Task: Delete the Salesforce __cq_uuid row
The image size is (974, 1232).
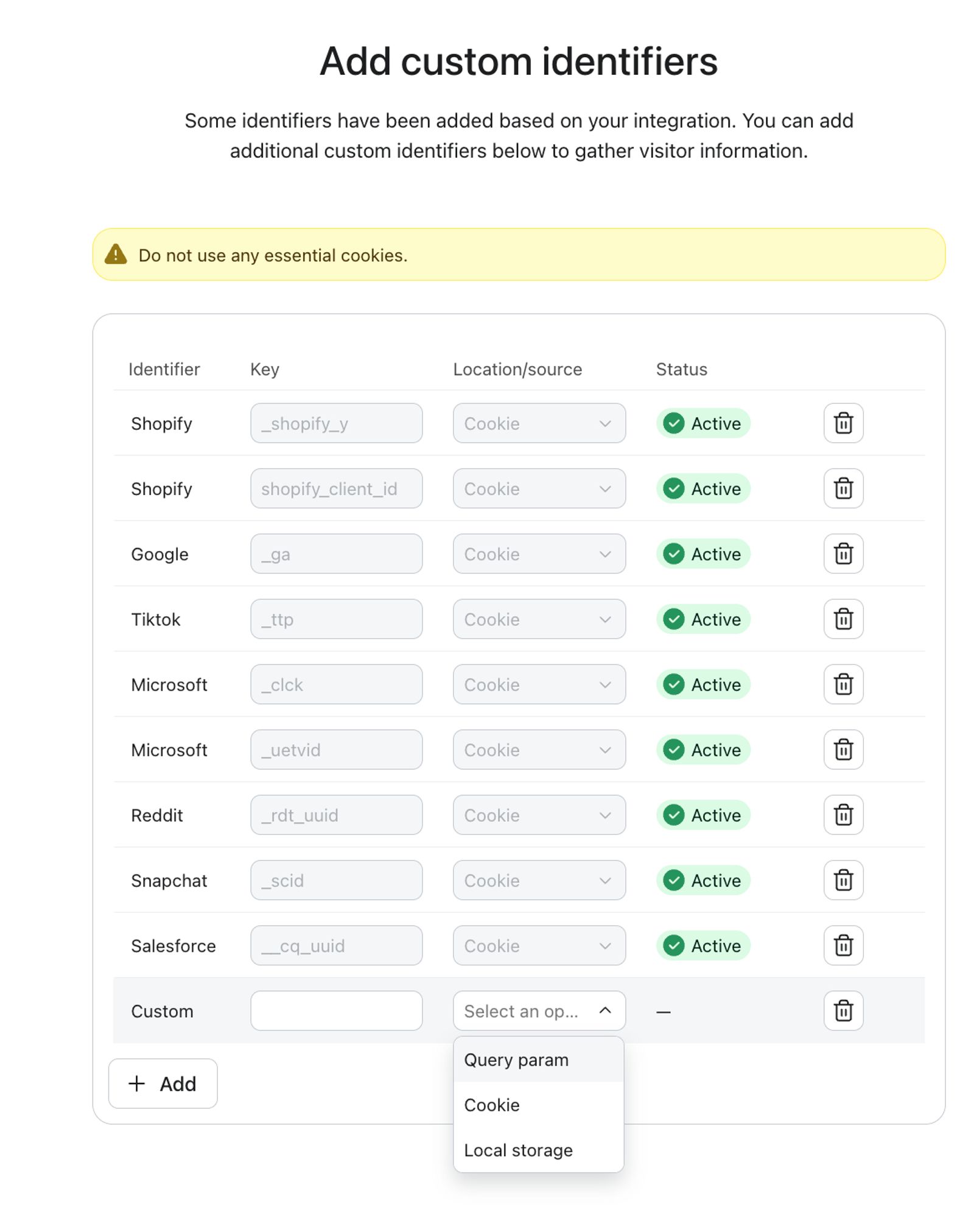Action: click(843, 945)
